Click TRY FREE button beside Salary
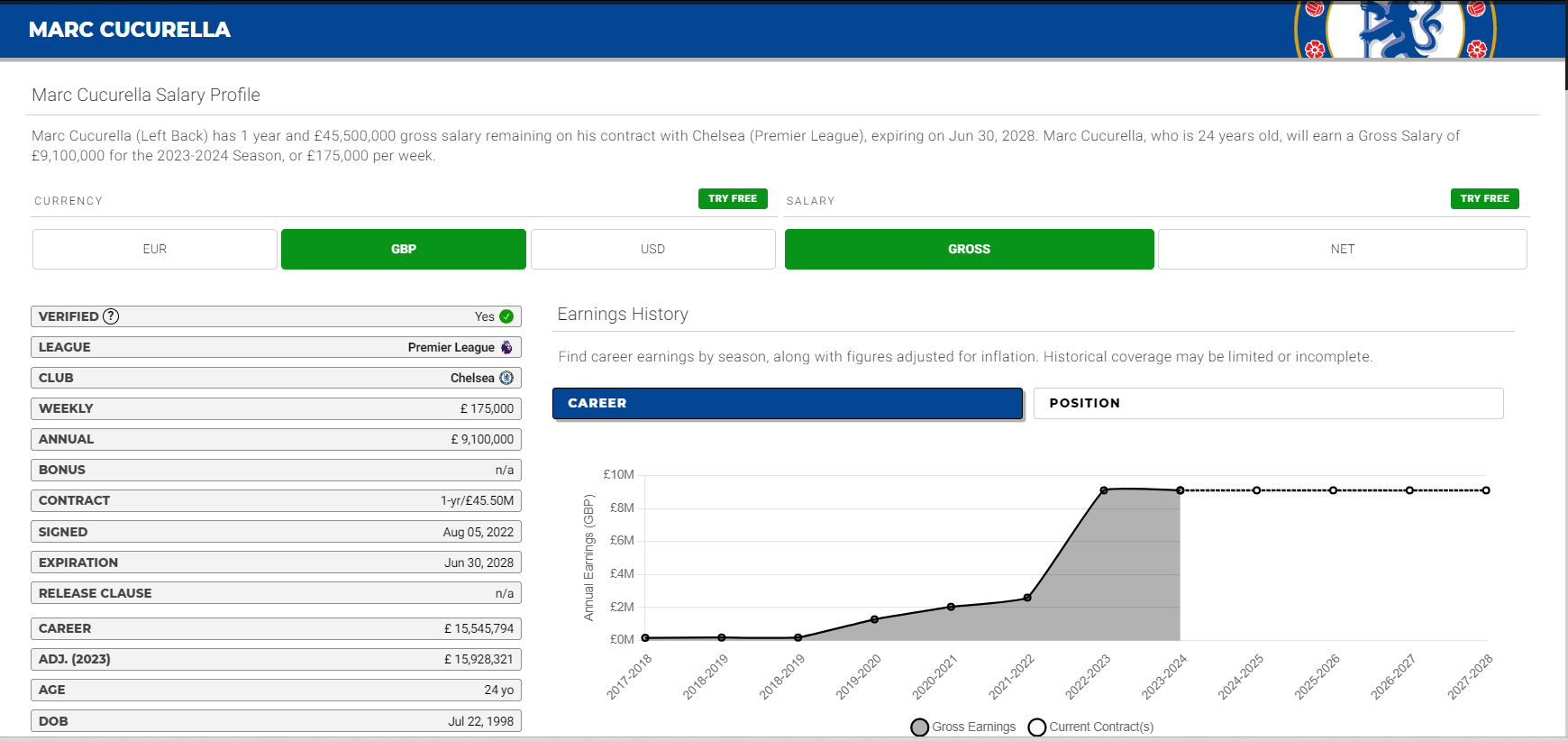The width and height of the screenshot is (1568, 741). pos(1485,198)
